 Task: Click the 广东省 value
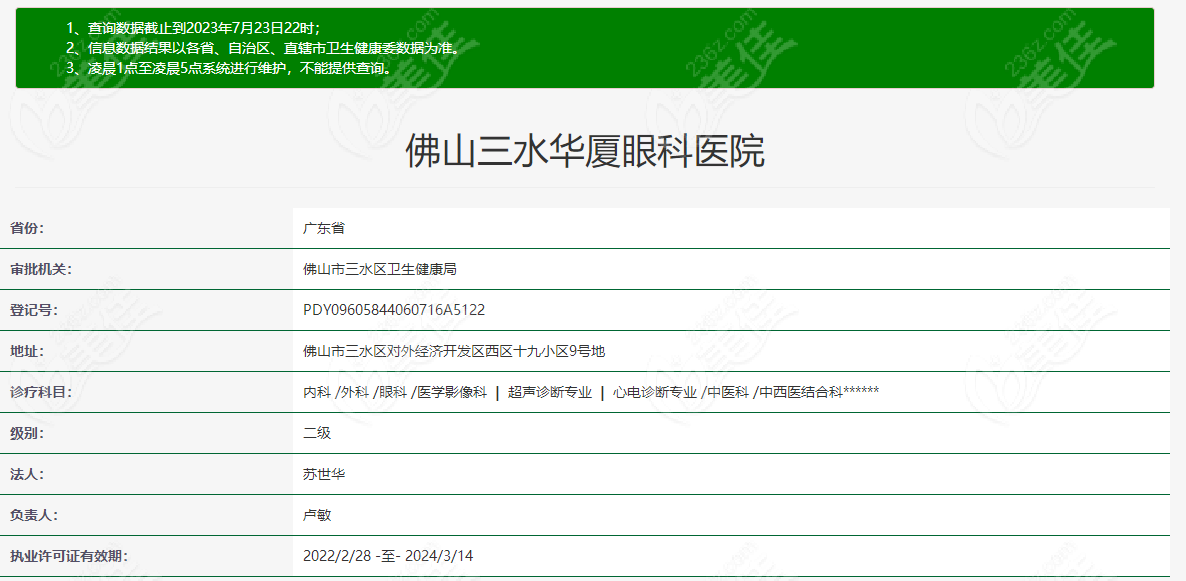[324, 228]
